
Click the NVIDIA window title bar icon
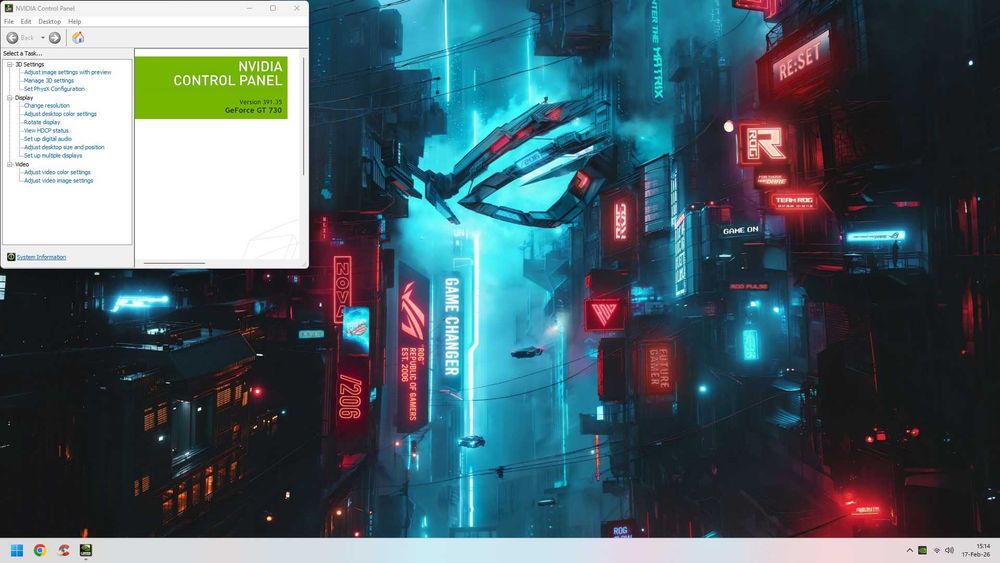(8, 8)
